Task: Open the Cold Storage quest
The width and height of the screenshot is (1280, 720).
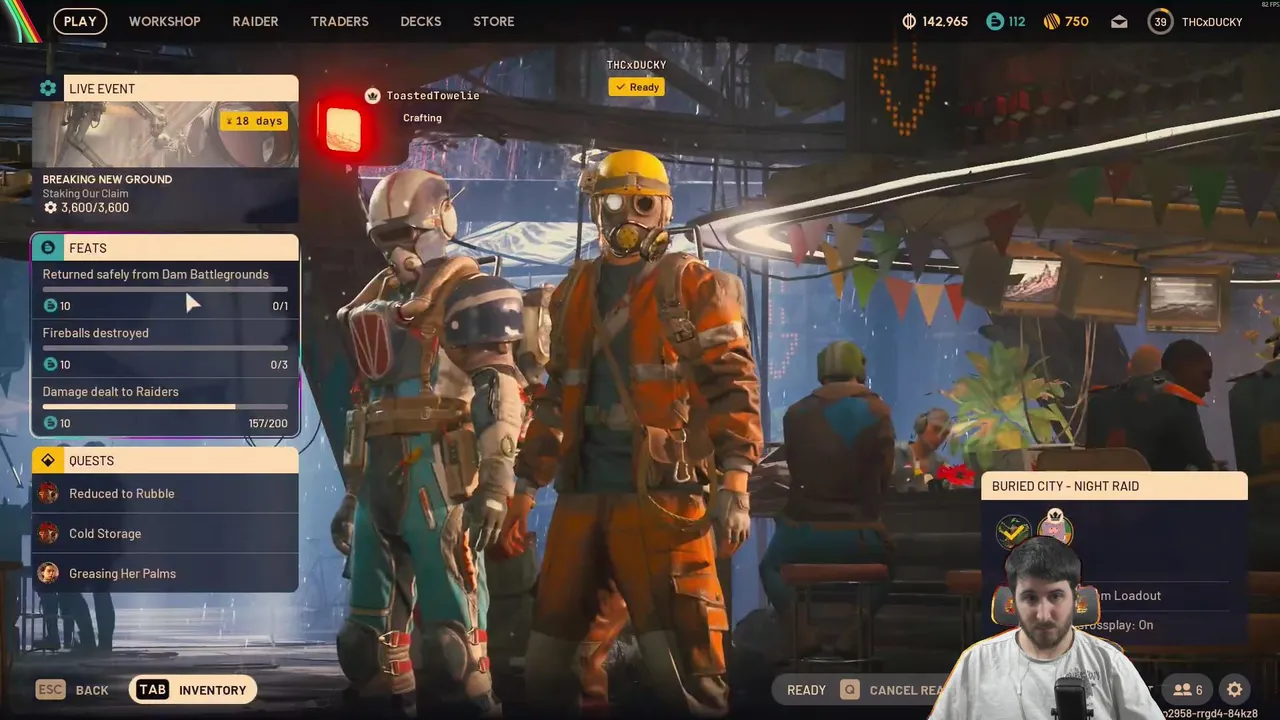Action: pyautogui.click(x=165, y=533)
